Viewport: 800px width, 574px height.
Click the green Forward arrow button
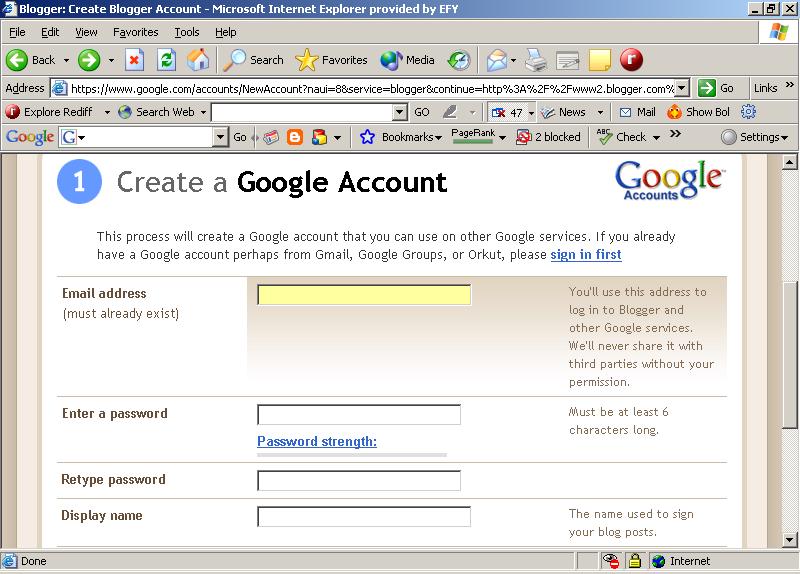(89, 60)
